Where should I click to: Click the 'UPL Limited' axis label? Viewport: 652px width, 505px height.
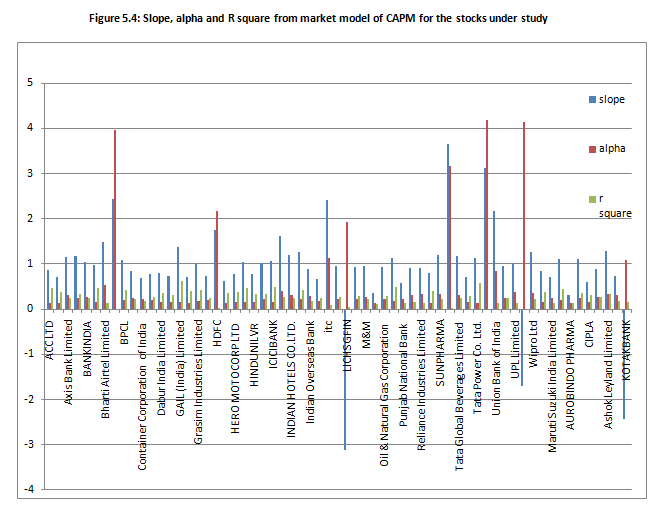click(515, 349)
